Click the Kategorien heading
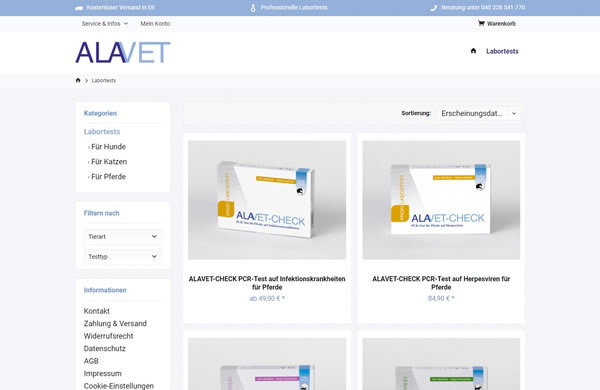This screenshot has width=600, height=390. (x=100, y=113)
